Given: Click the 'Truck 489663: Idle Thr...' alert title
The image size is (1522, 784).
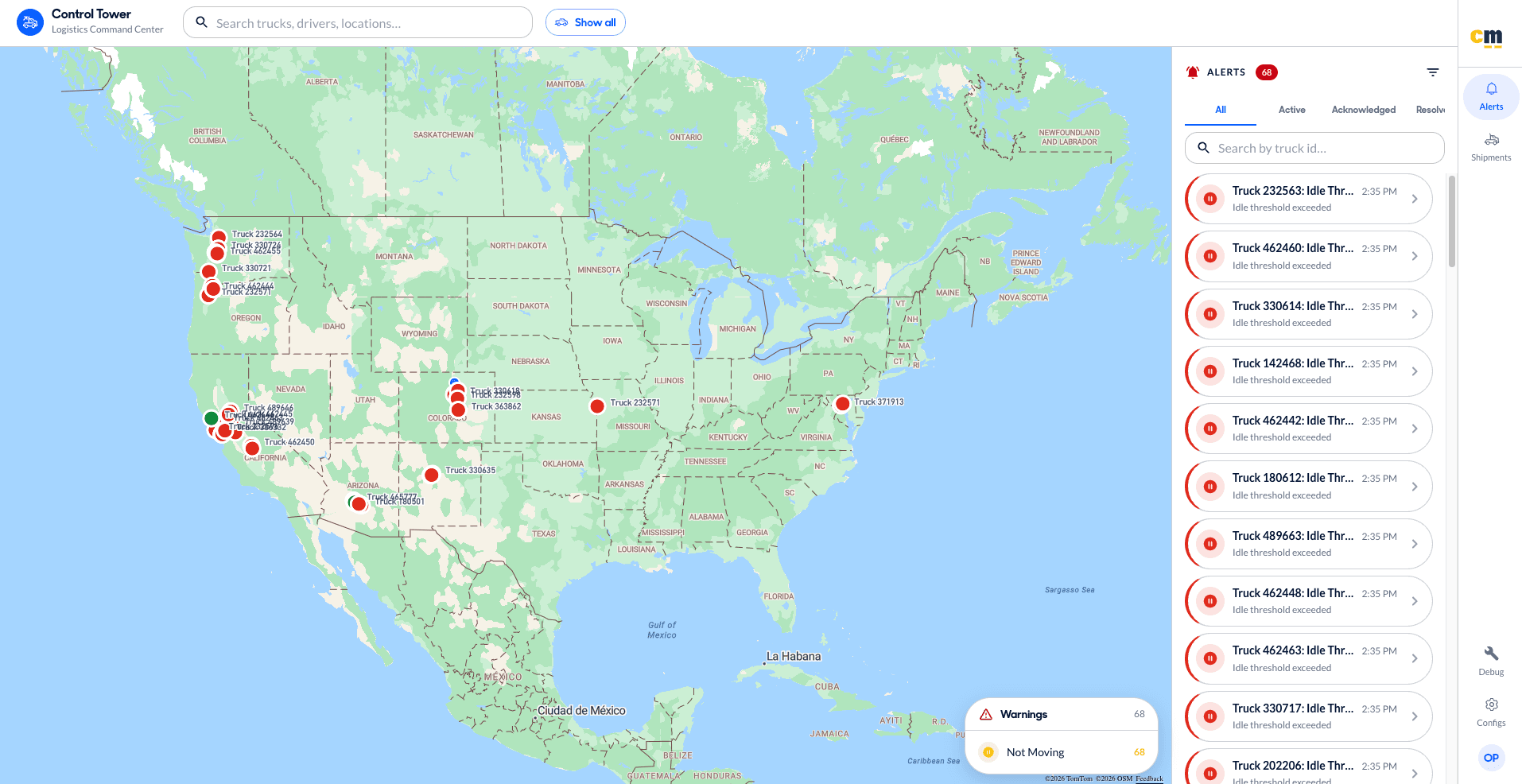Looking at the screenshot, I should coord(1293,536).
